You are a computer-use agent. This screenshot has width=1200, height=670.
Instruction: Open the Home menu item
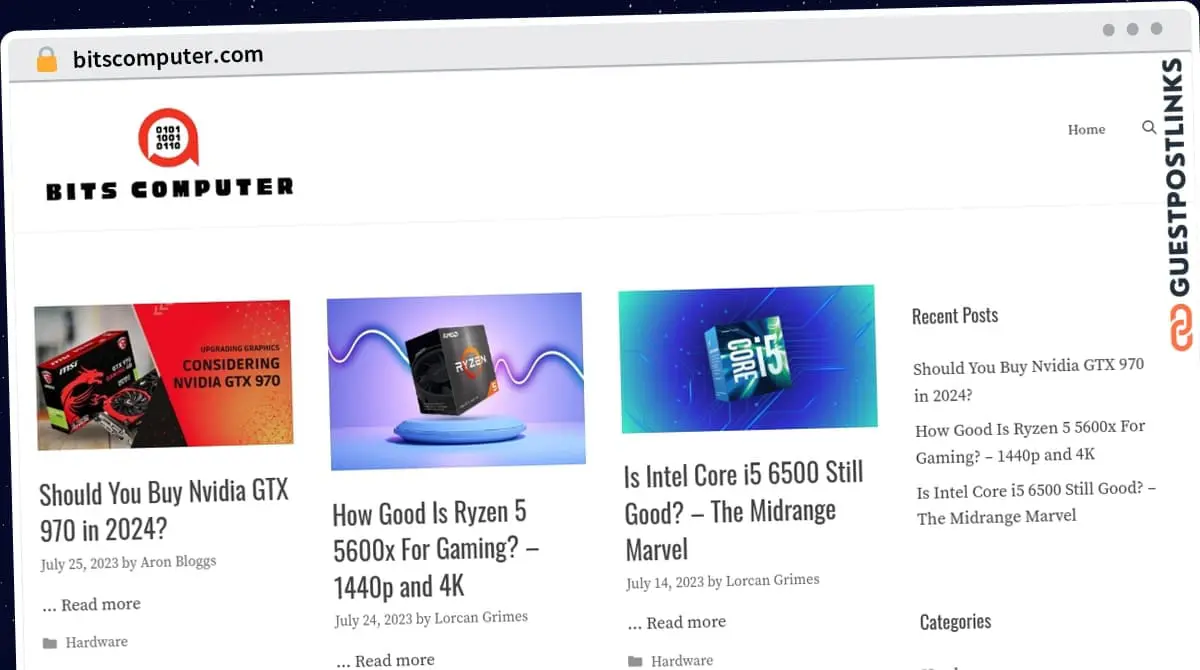tap(1086, 130)
